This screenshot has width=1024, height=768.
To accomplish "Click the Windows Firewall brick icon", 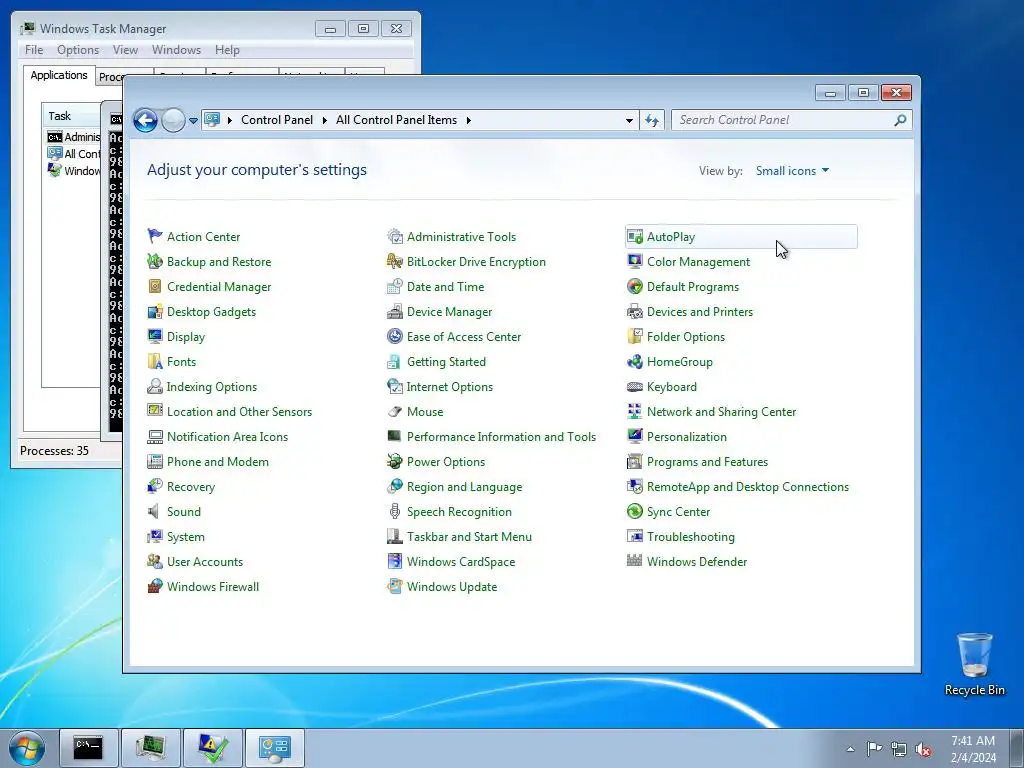I will (x=155, y=586).
